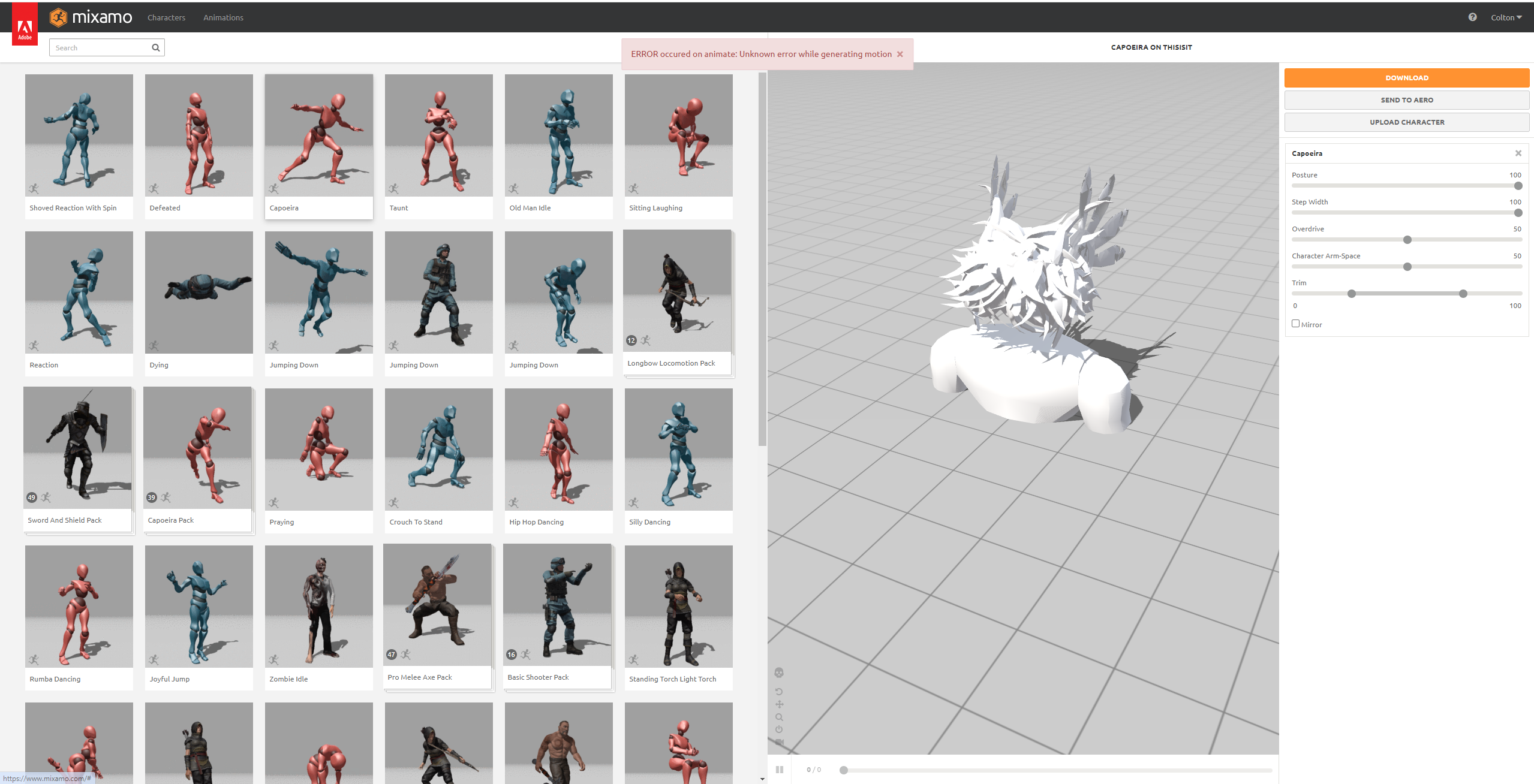This screenshot has width=1534, height=784.
Task: Open the Colton account dropdown
Action: (1506, 17)
